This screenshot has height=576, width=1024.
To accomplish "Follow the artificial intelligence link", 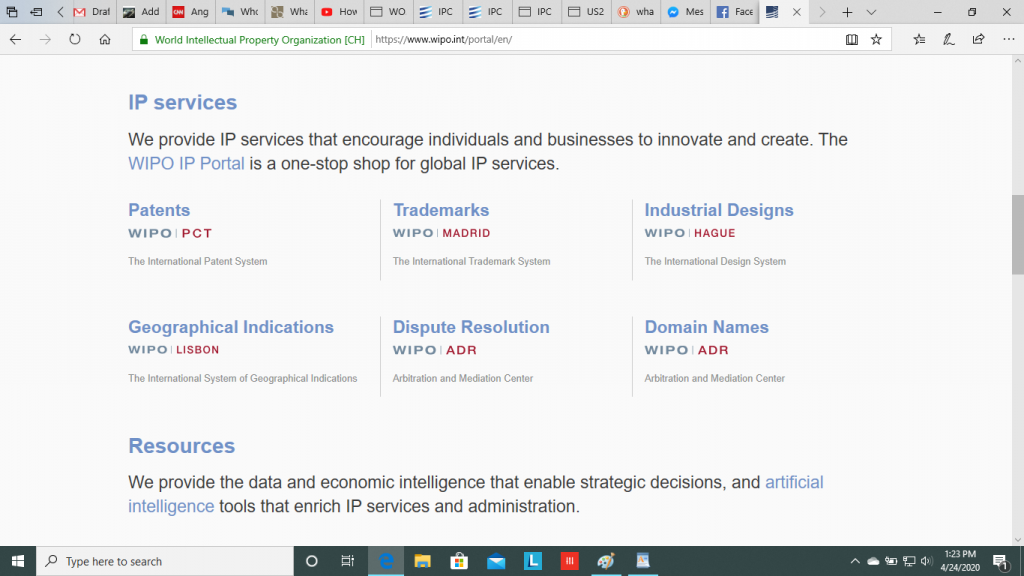I will click(x=793, y=482).
